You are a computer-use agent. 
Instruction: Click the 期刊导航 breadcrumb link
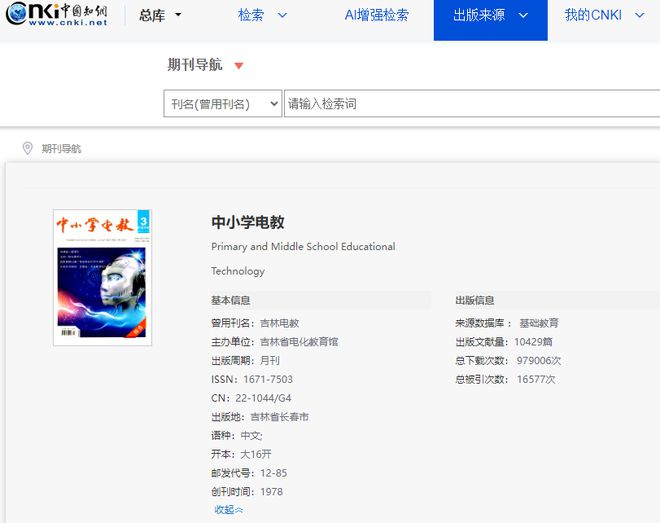61,149
